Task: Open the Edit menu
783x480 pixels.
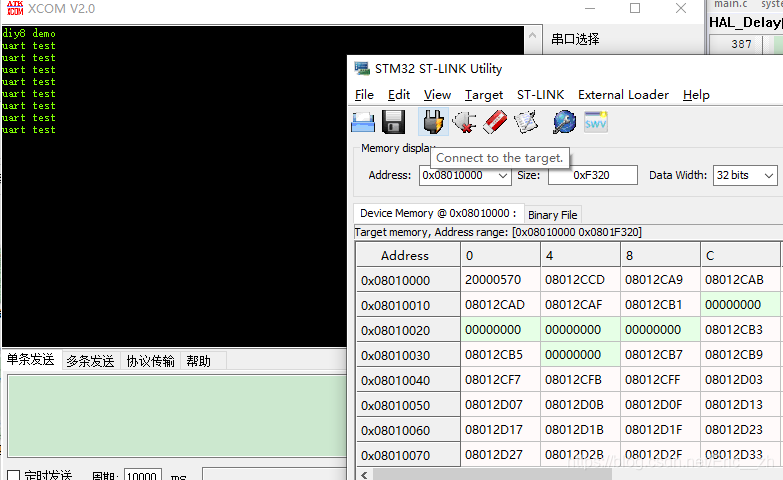Action: click(x=398, y=95)
